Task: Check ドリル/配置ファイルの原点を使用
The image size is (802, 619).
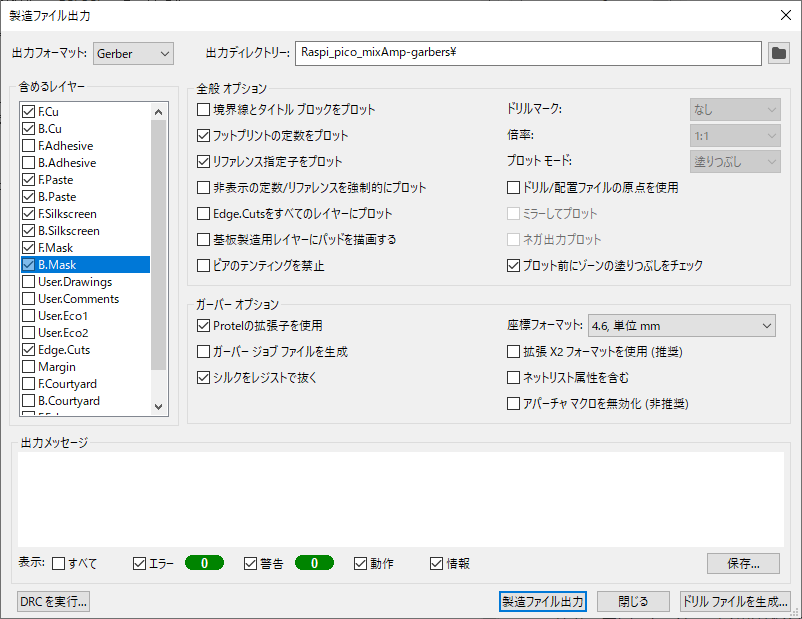Action: pyautogui.click(x=514, y=188)
